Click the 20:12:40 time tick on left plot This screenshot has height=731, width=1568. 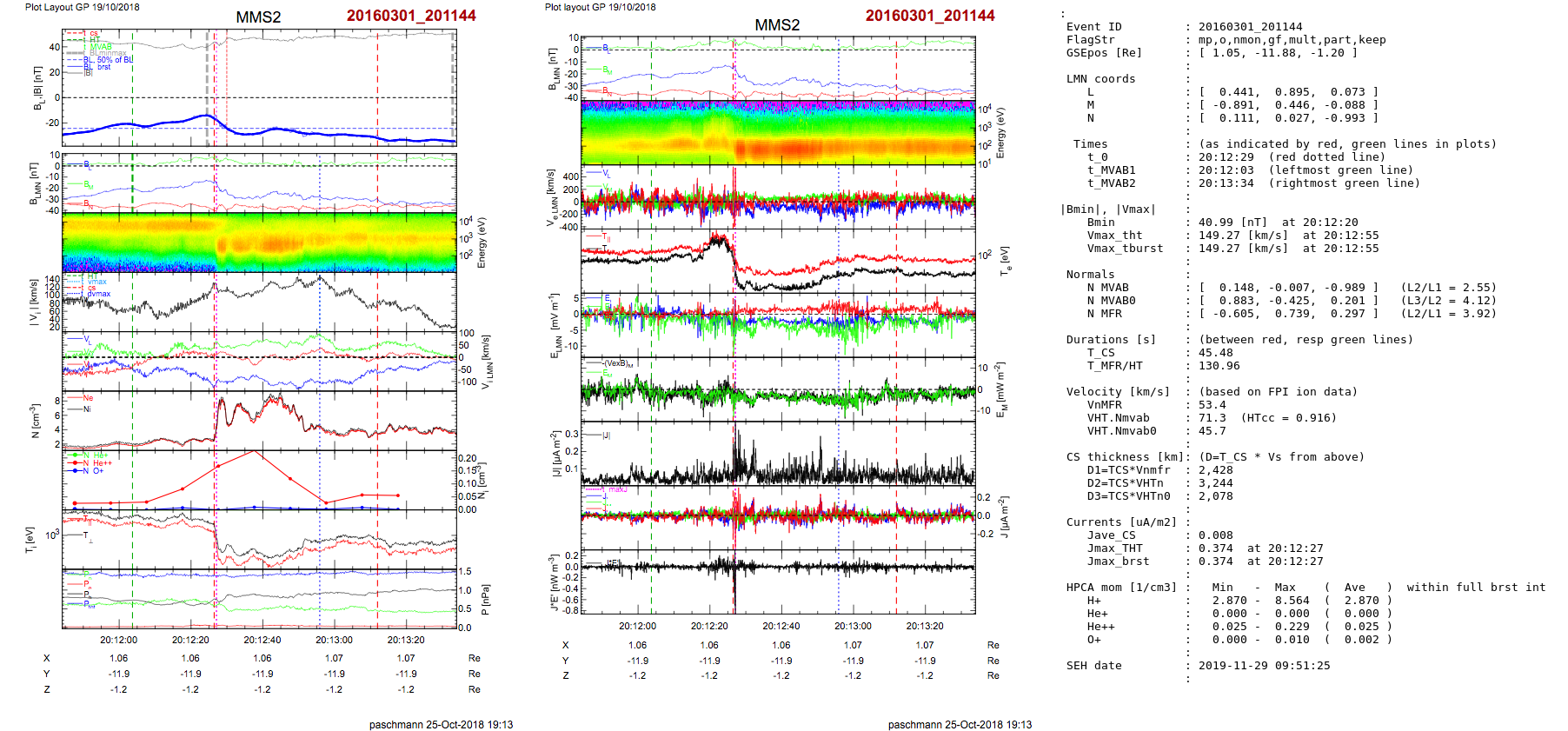click(x=262, y=640)
